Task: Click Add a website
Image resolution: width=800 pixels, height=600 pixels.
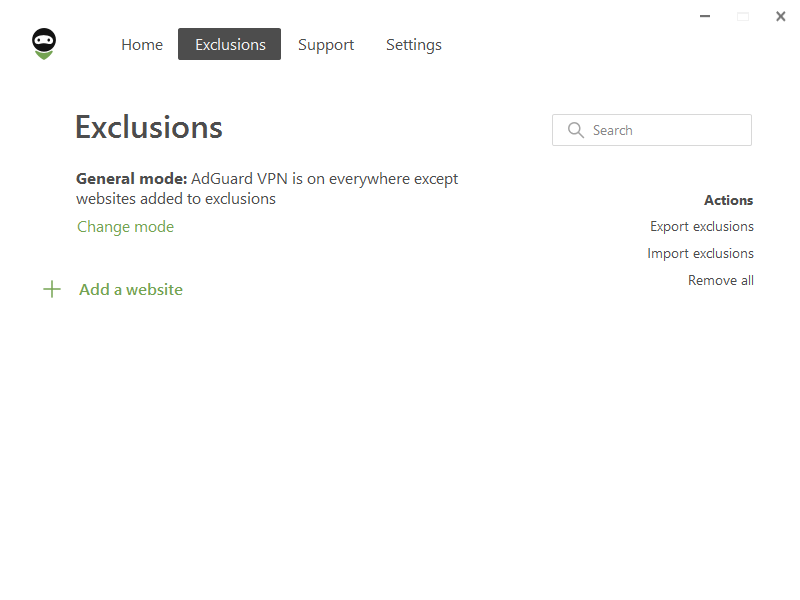Action: point(131,289)
